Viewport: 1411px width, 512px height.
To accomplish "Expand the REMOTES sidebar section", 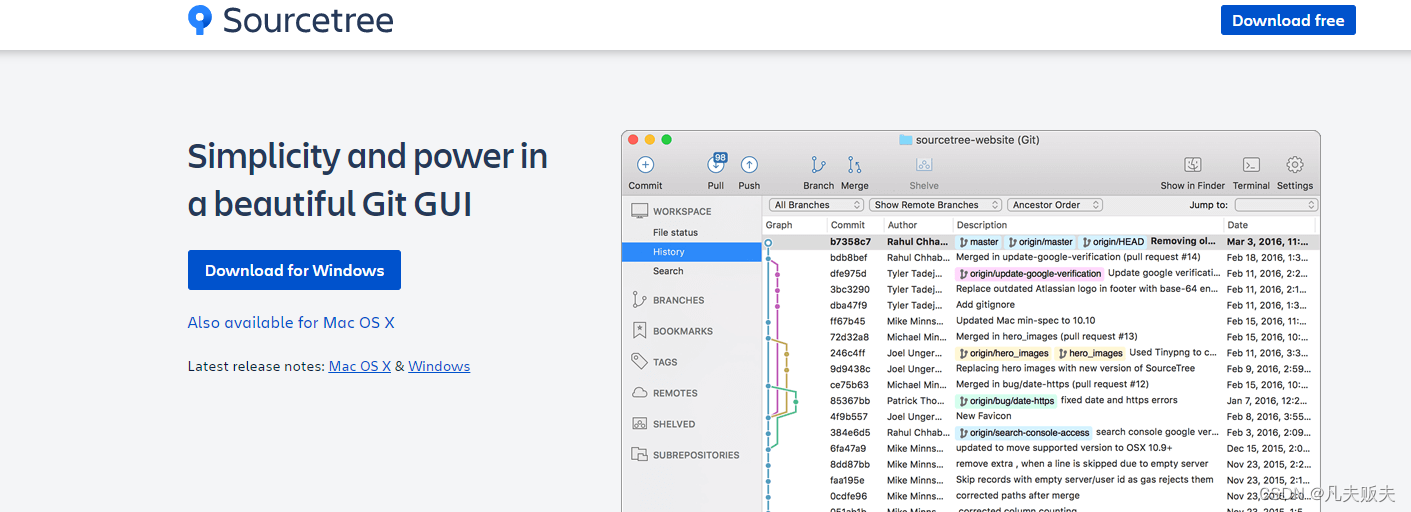I will (x=675, y=393).
